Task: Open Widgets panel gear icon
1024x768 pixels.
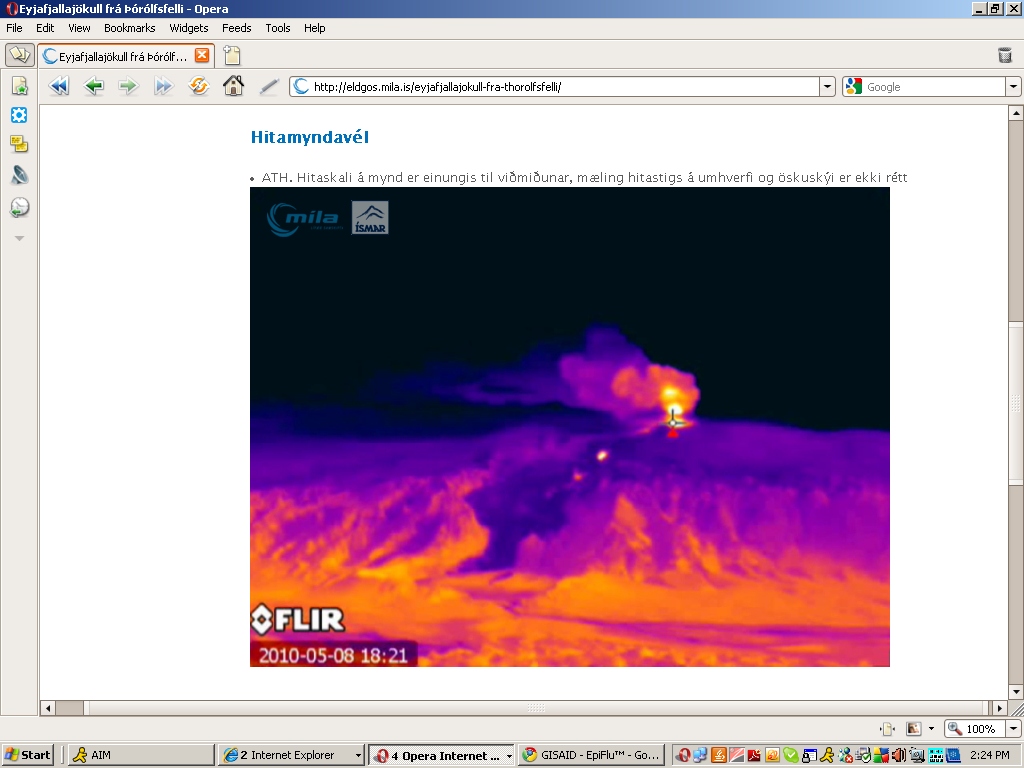Action: click(x=19, y=115)
